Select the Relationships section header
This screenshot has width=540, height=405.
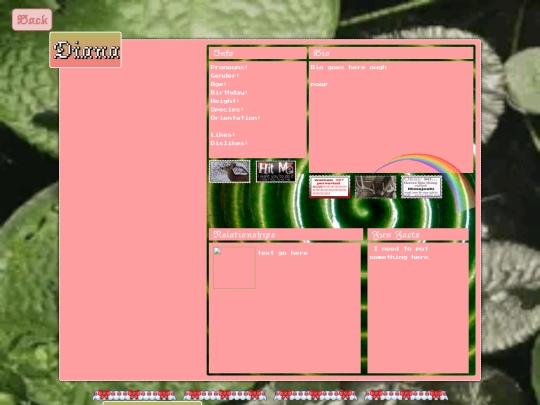(285, 235)
